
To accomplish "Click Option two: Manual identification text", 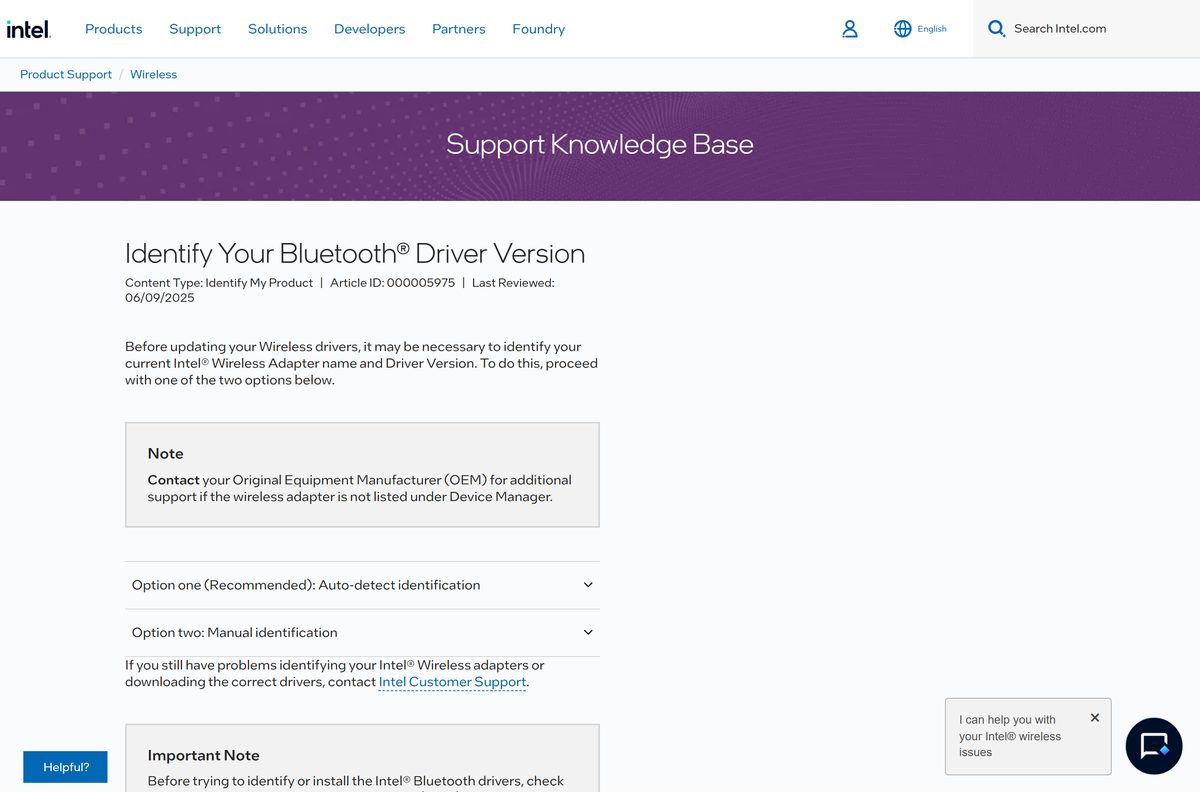I will point(235,632).
